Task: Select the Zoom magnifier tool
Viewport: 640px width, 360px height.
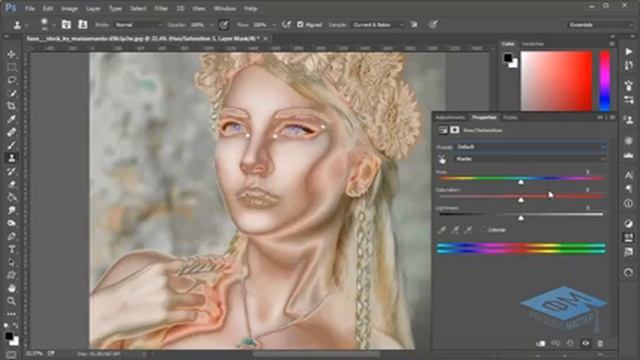Action: click(11, 301)
